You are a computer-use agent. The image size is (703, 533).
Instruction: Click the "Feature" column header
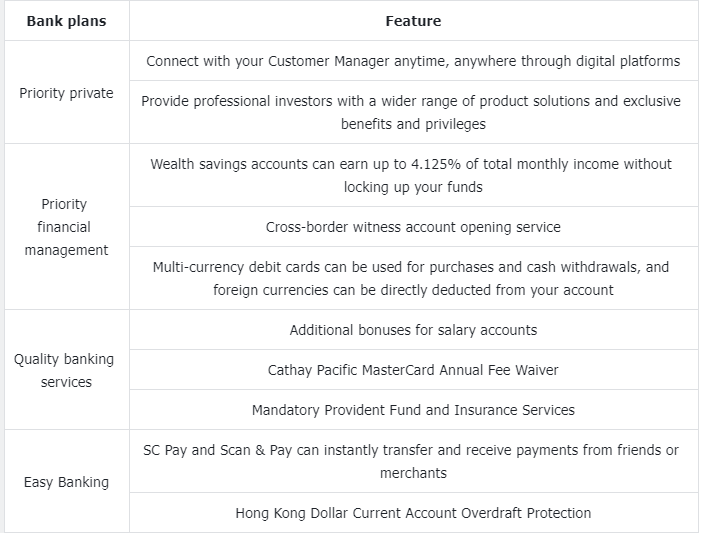pyautogui.click(x=413, y=21)
